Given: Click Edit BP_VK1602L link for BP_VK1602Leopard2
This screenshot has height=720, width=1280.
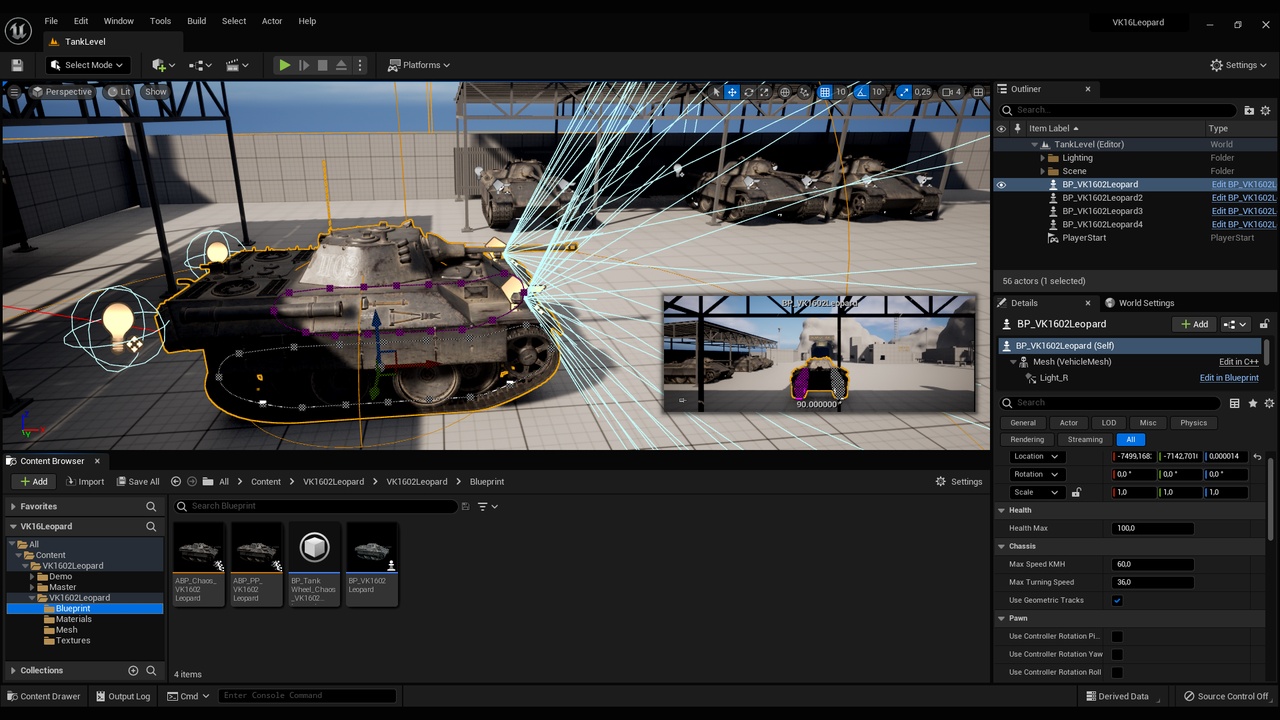Looking at the screenshot, I should (x=1243, y=198).
